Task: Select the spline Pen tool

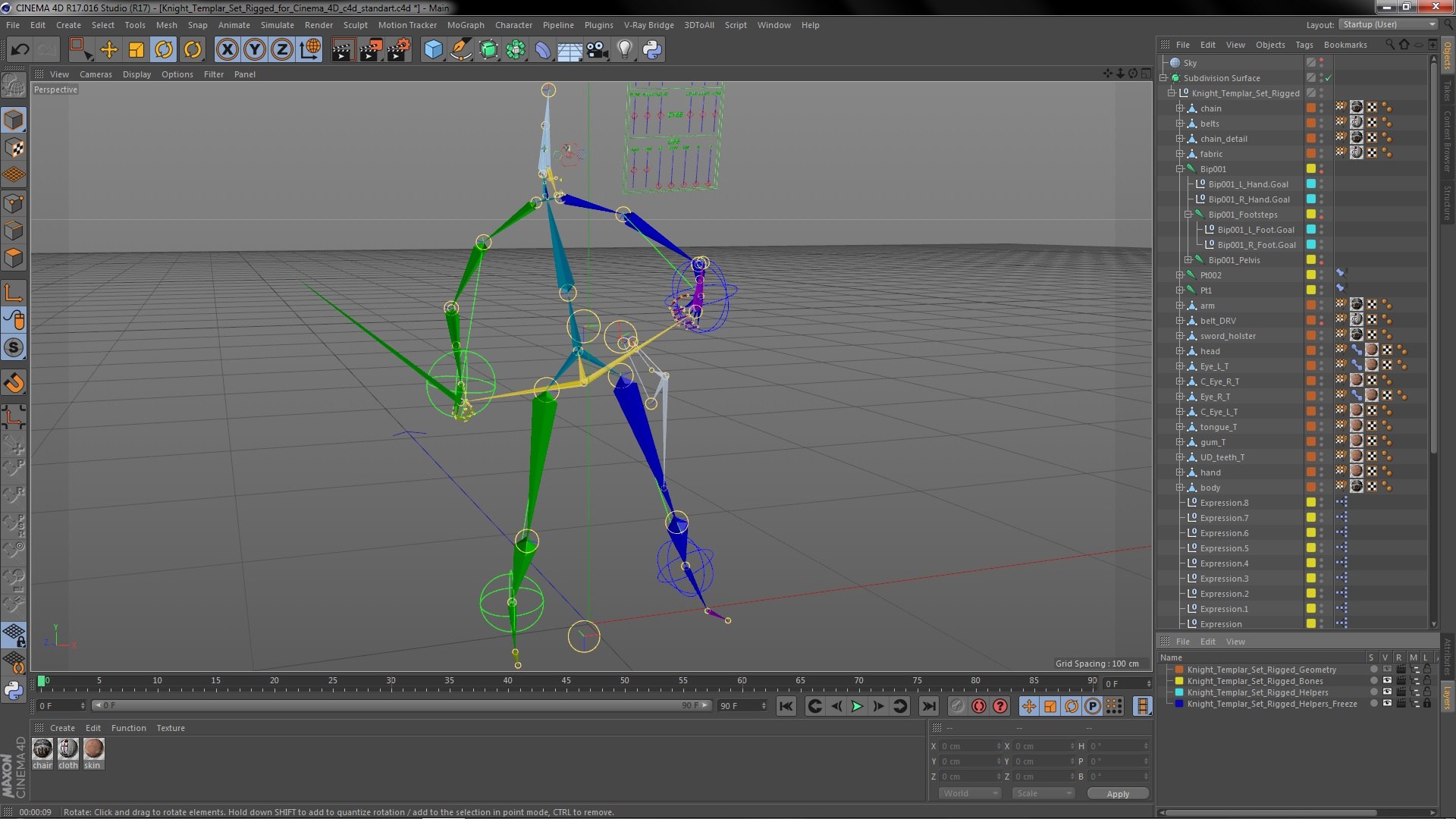Action: (460, 50)
